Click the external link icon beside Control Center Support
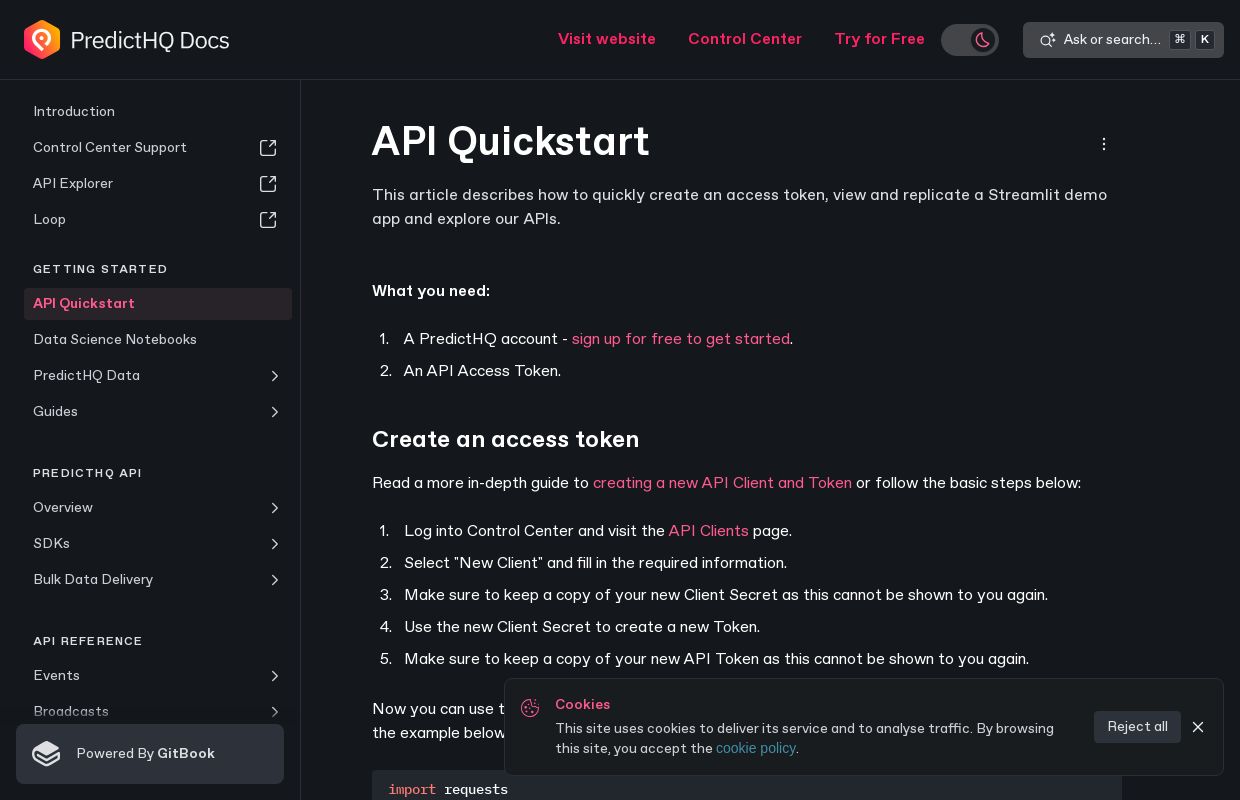Viewport: 1240px width, 800px height. tap(268, 148)
